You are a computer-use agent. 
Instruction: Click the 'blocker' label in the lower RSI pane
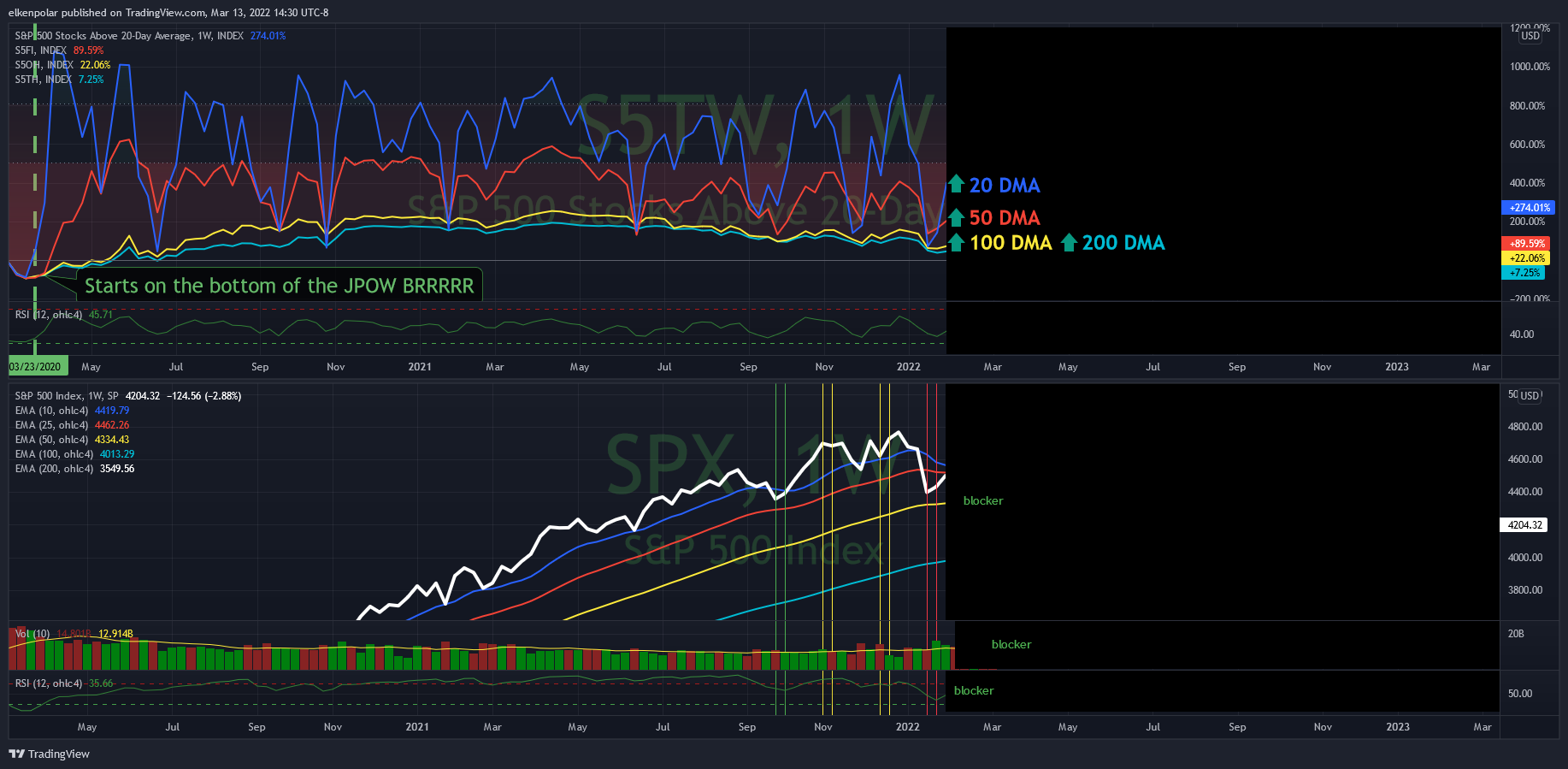pyautogui.click(x=974, y=691)
